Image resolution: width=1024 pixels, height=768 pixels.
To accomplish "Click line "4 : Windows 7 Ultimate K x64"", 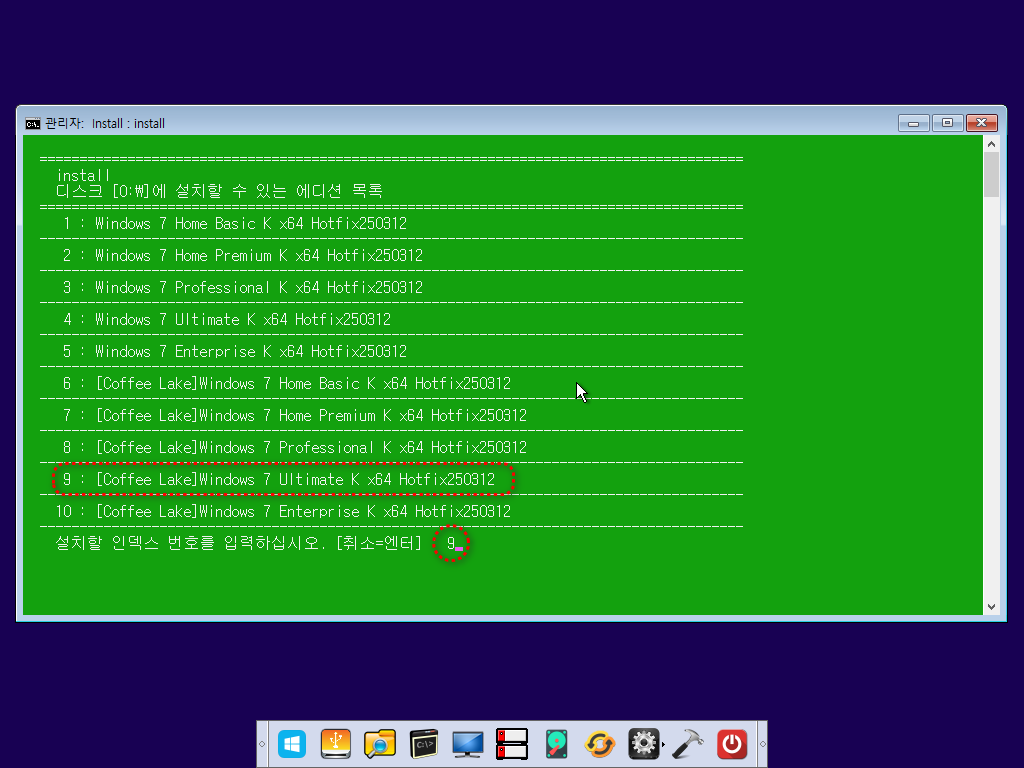I will tap(227, 319).
